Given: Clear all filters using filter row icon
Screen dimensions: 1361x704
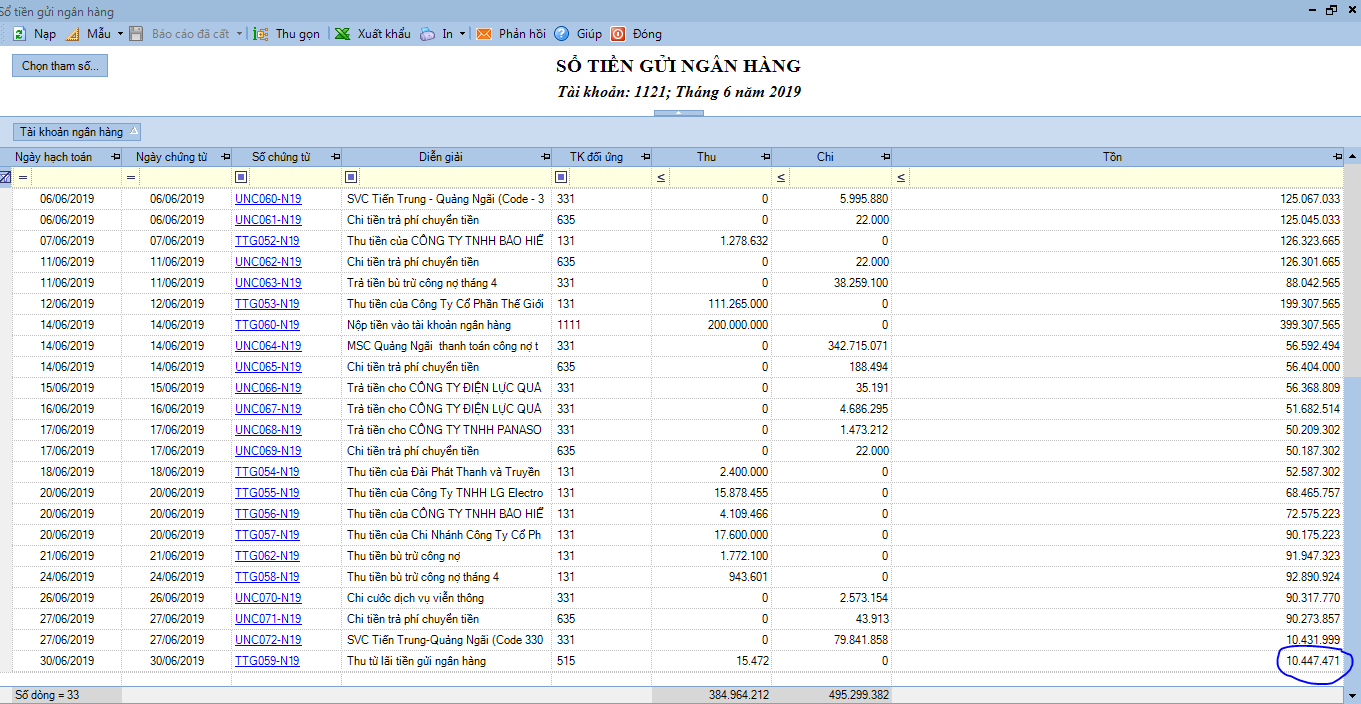Looking at the screenshot, I should tap(6, 177).
